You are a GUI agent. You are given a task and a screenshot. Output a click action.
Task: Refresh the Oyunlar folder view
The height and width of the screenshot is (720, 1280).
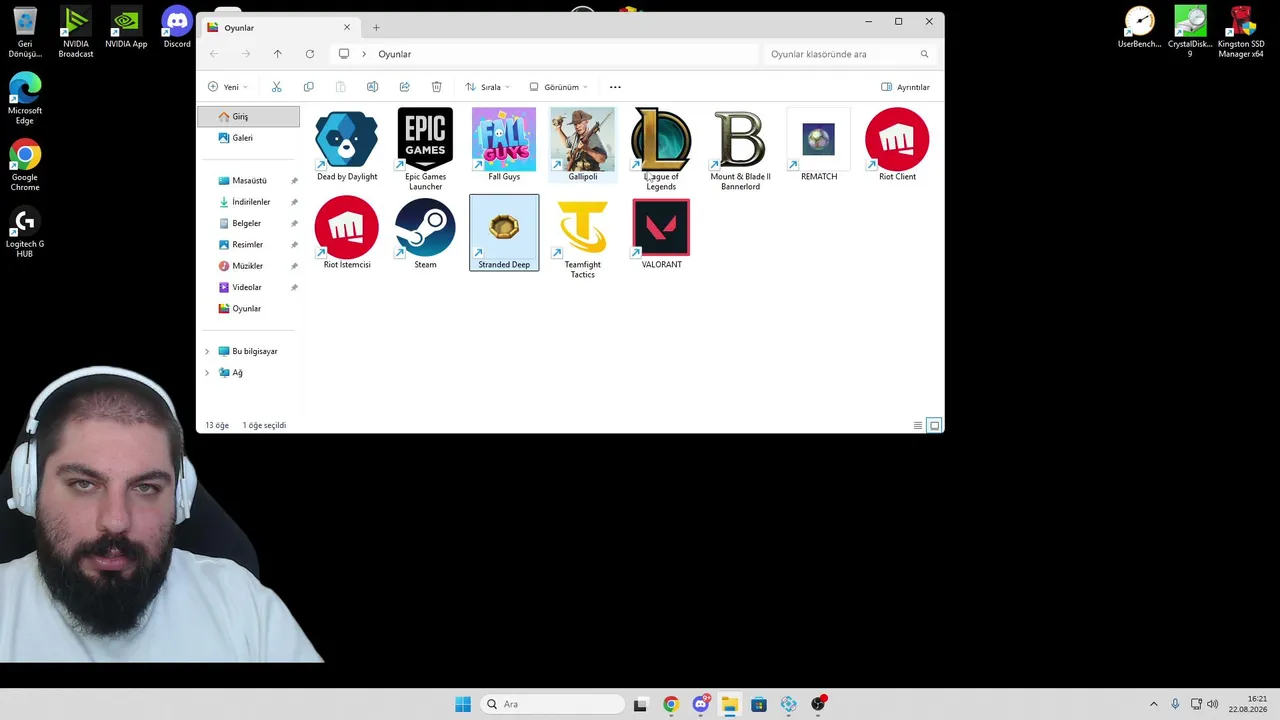[x=309, y=54]
